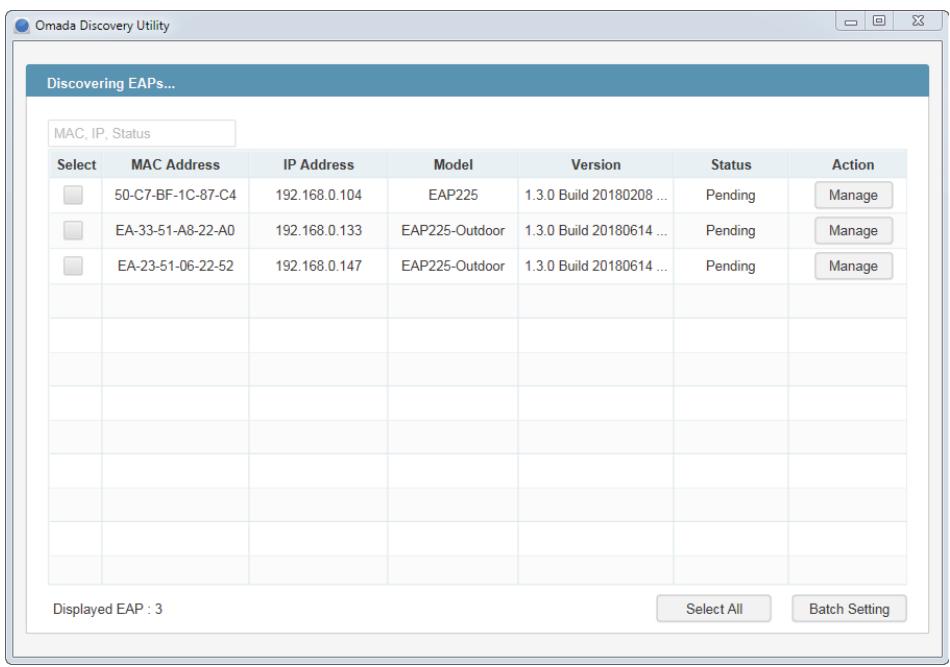Click EAP225-Outdoor model in the 192.168.0.147 row

tap(453, 266)
